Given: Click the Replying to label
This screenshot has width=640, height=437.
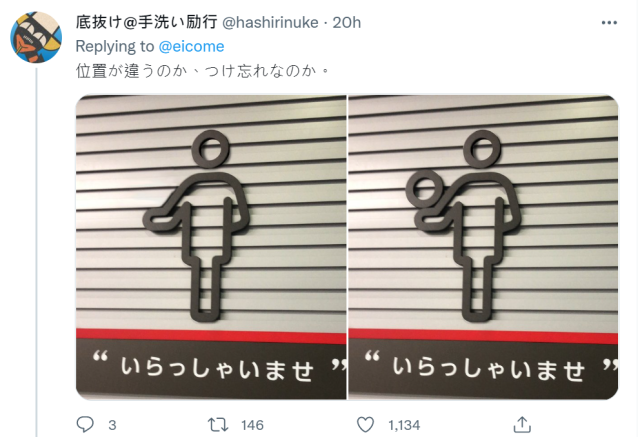Looking at the screenshot, I should [115, 47].
